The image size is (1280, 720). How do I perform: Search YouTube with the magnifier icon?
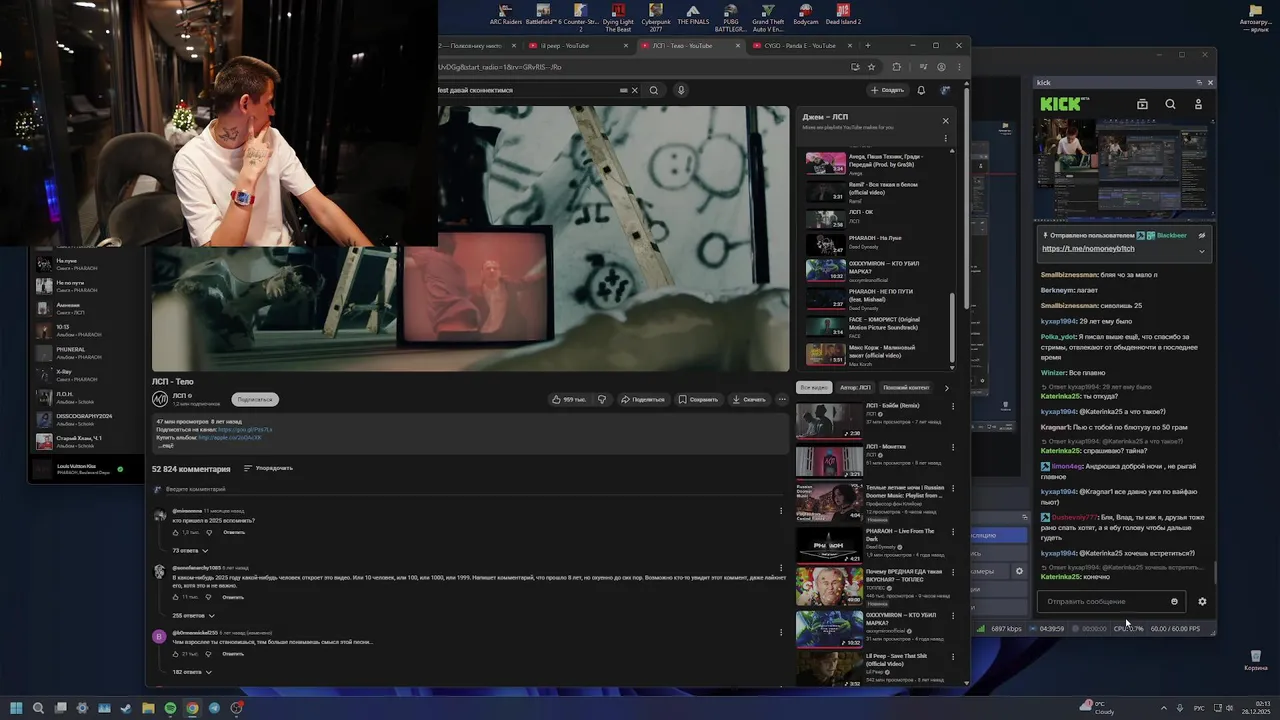click(654, 90)
